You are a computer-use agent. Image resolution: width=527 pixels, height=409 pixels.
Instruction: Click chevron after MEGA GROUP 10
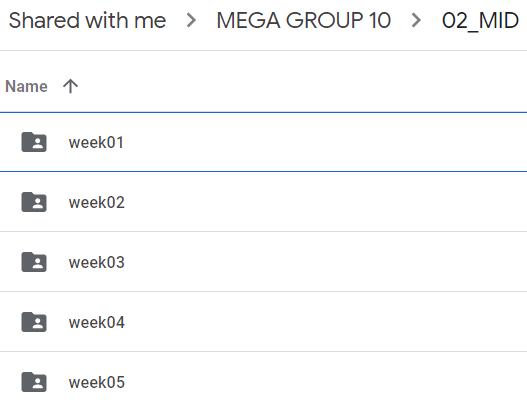point(416,20)
